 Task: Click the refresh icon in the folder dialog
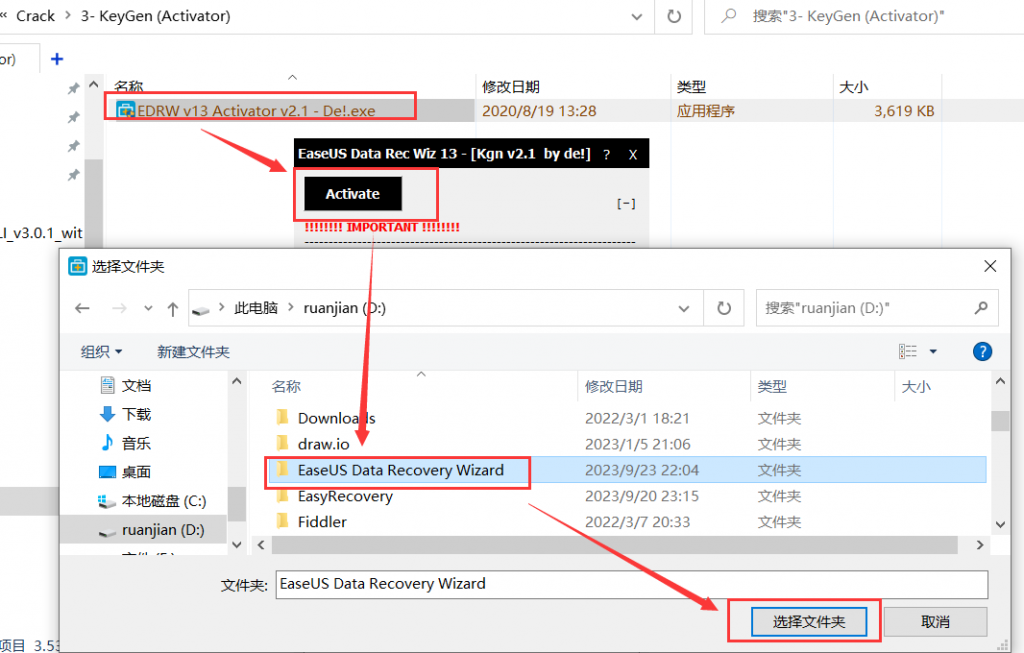point(724,307)
